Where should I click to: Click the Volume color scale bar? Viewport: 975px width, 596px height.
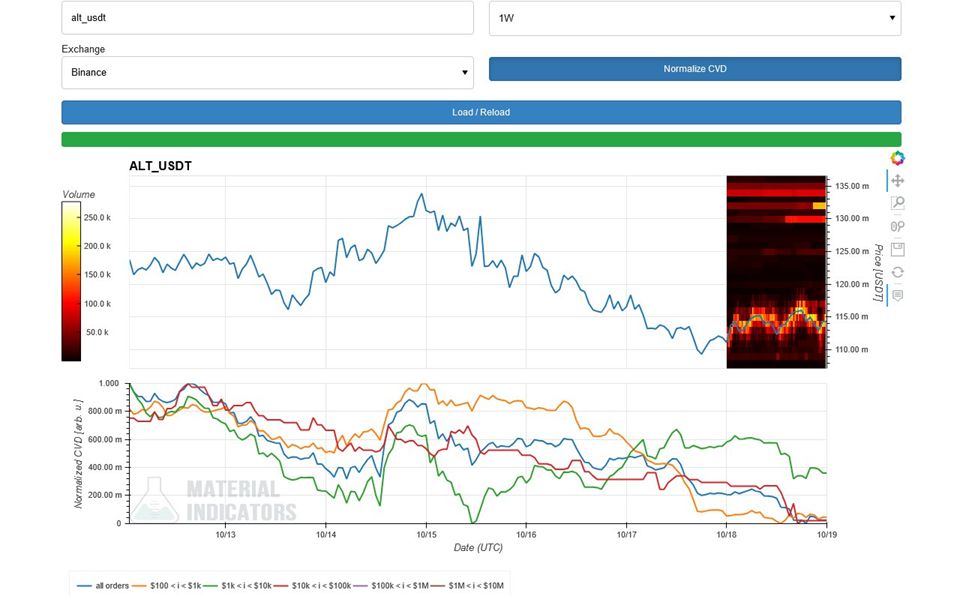coord(71,280)
